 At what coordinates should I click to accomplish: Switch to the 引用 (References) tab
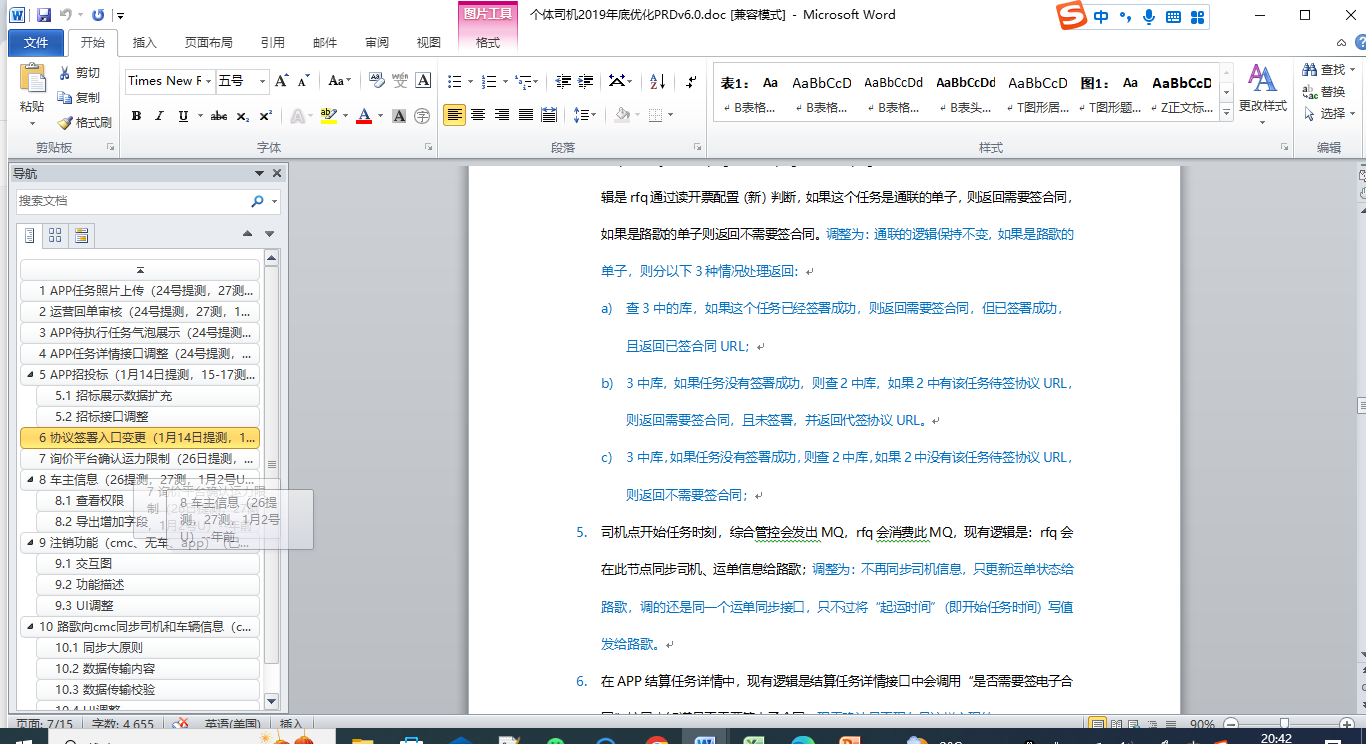pos(272,43)
